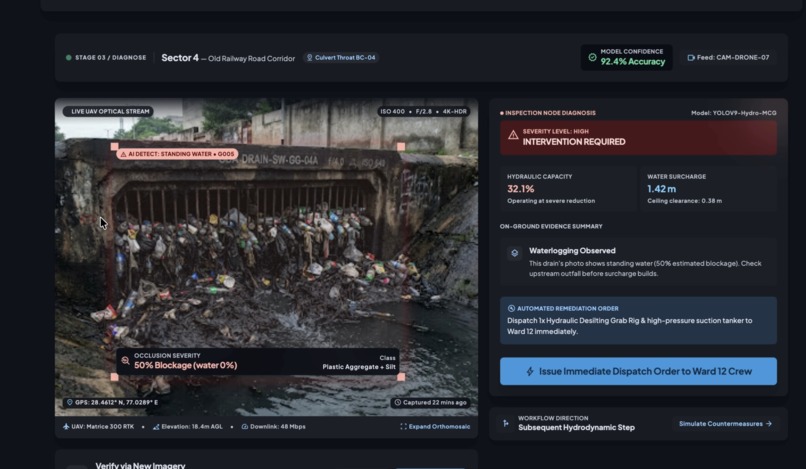Click the On-Ground Evidence Summary heading

pyautogui.click(x=551, y=226)
